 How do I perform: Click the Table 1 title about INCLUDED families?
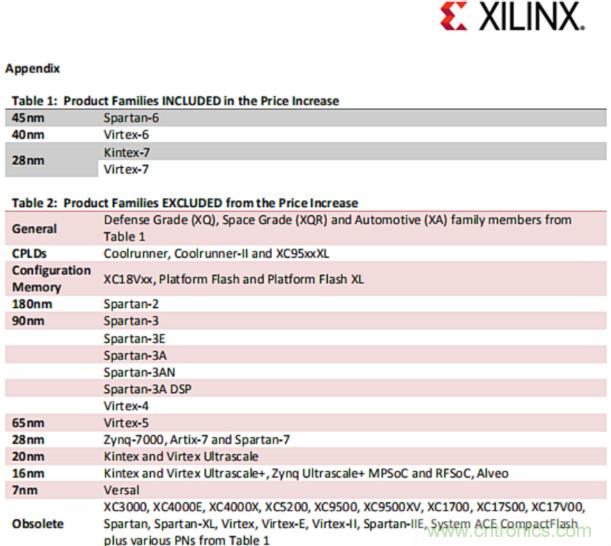pos(175,101)
